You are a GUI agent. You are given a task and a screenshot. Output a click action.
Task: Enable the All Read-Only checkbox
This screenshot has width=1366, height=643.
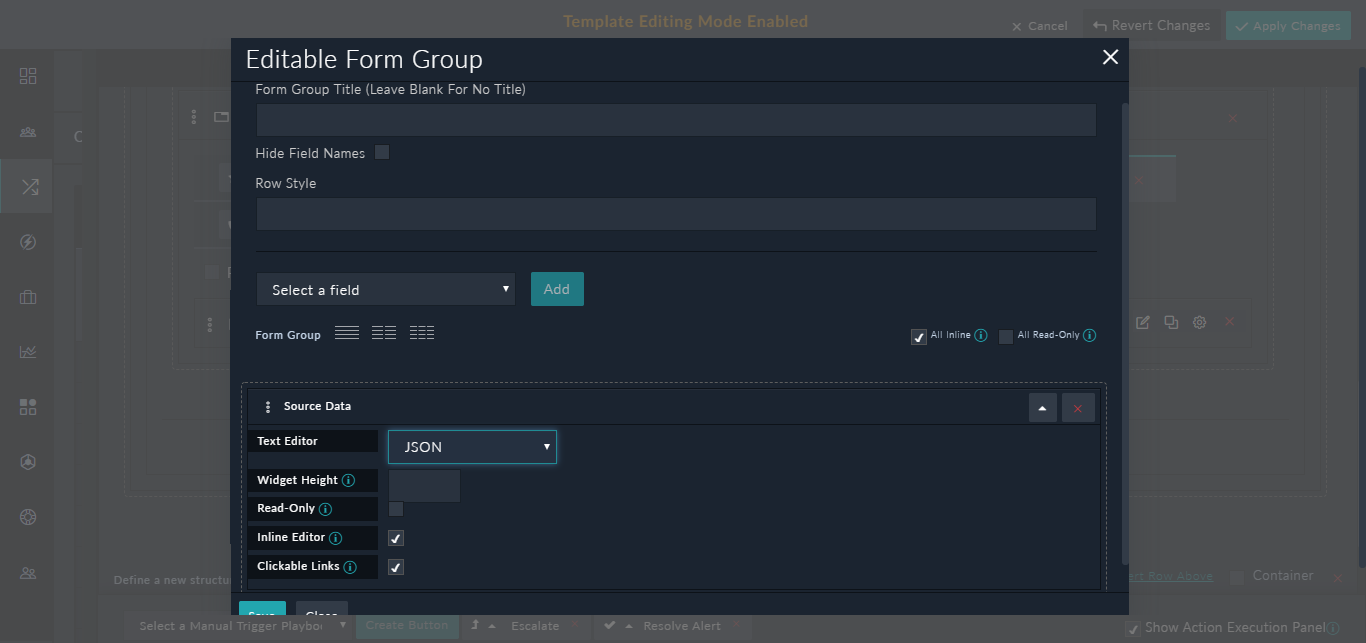pos(1006,336)
